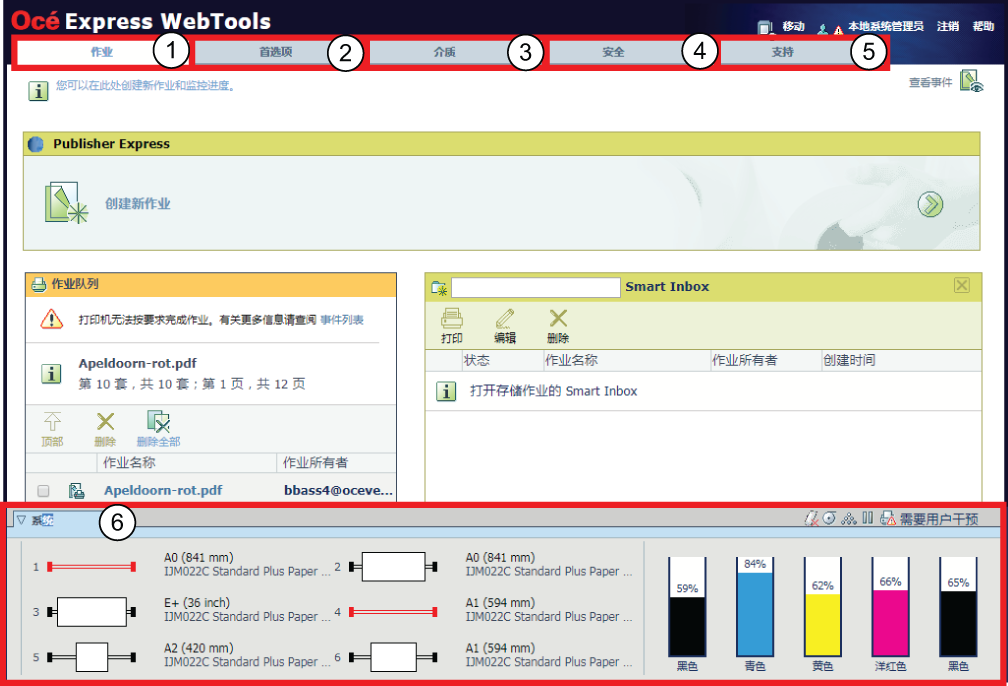Click the 84% 青色 ink level bar

pos(755,607)
